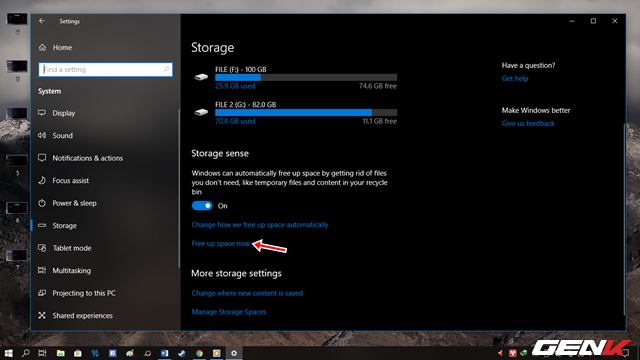Open the orange media player taskbar icon

tap(216, 353)
